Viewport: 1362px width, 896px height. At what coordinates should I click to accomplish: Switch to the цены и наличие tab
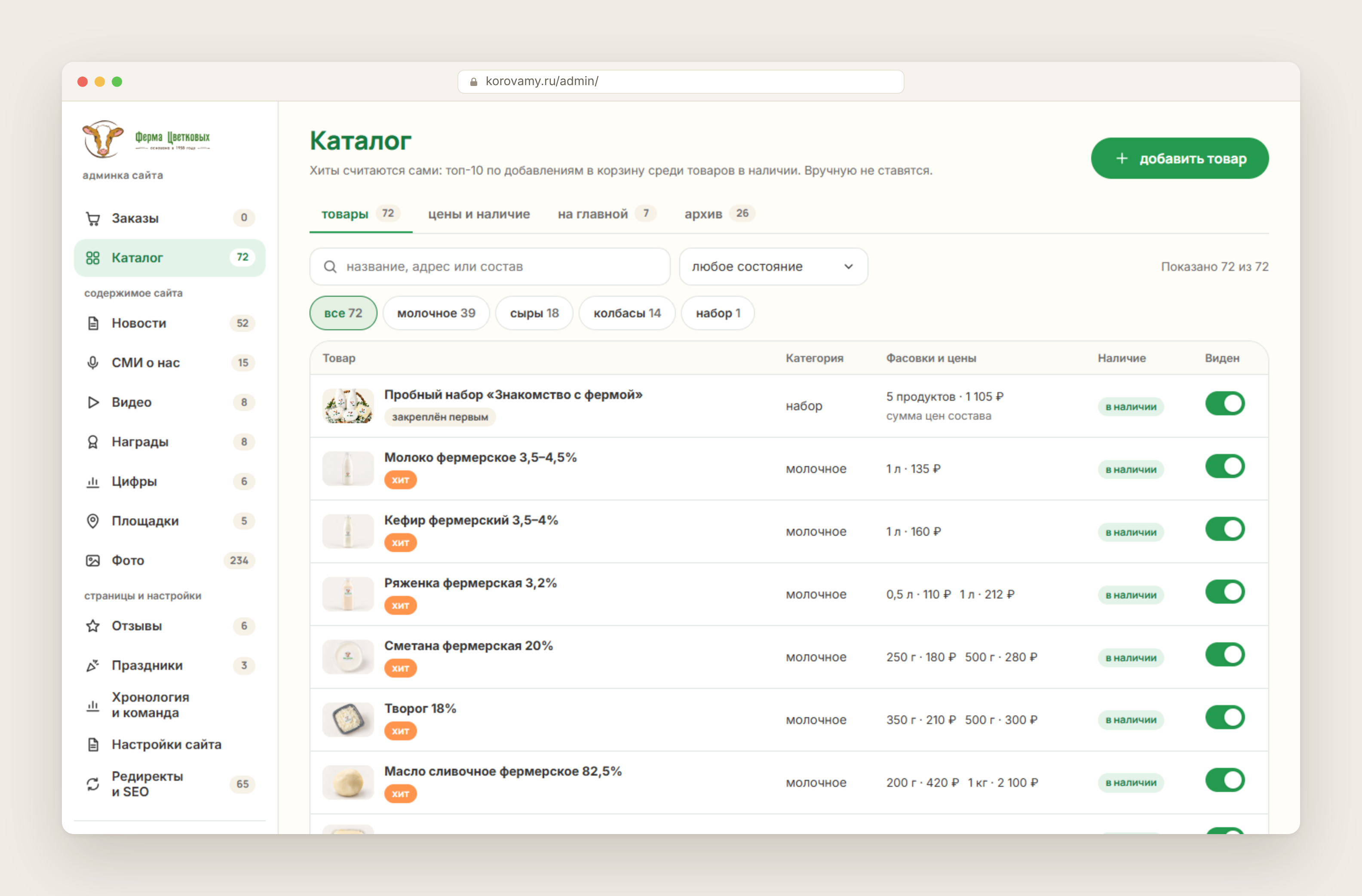click(x=479, y=214)
